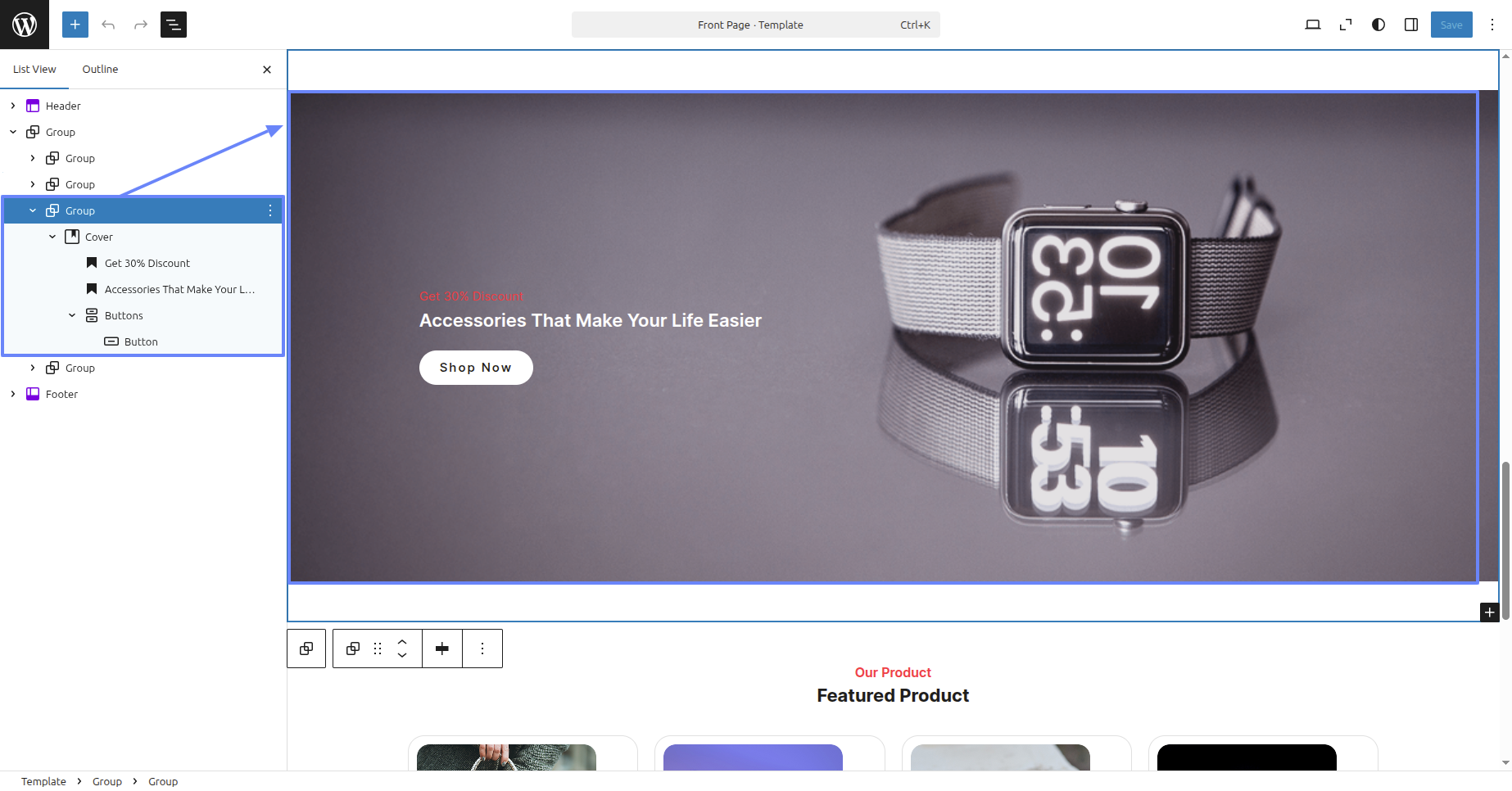Switch to the Outline tab
1512x791 pixels.
(x=100, y=70)
